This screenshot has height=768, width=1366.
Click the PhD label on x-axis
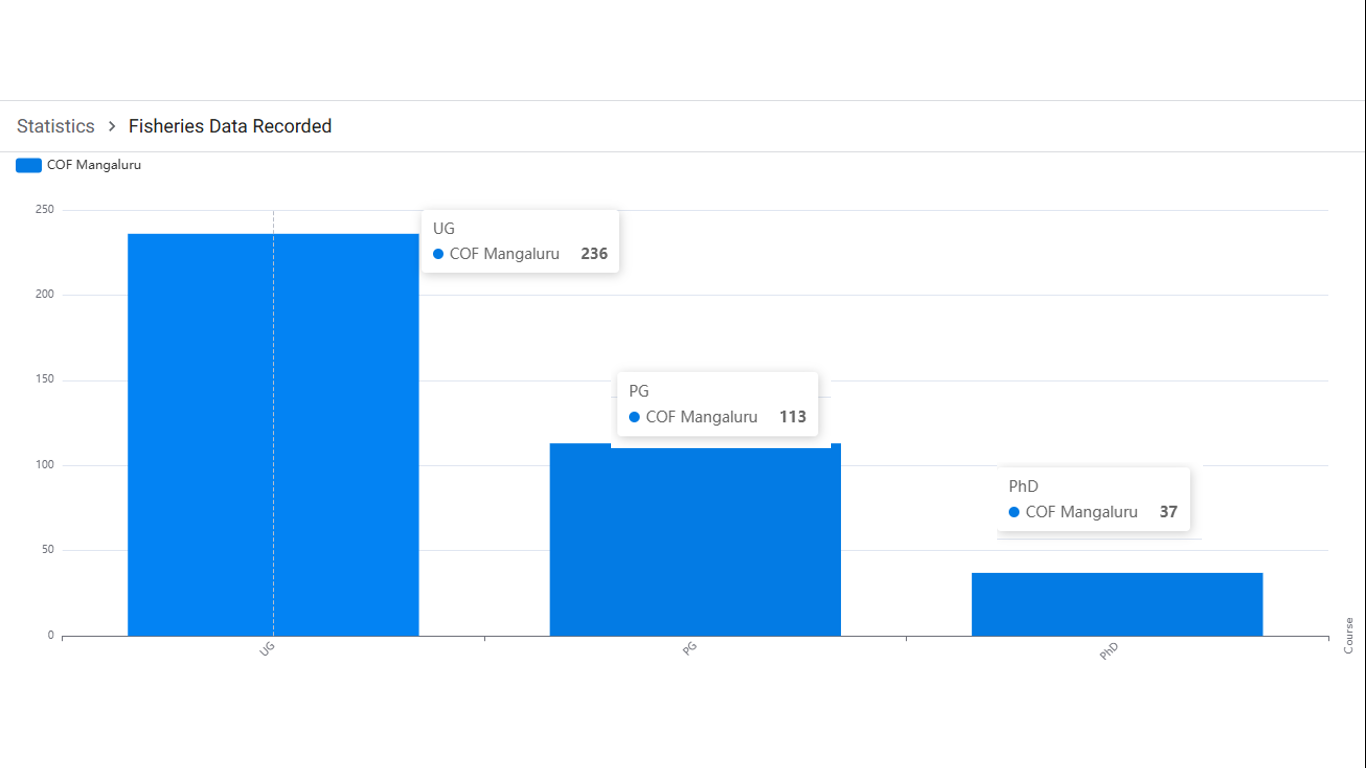(x=1109, y=651)
